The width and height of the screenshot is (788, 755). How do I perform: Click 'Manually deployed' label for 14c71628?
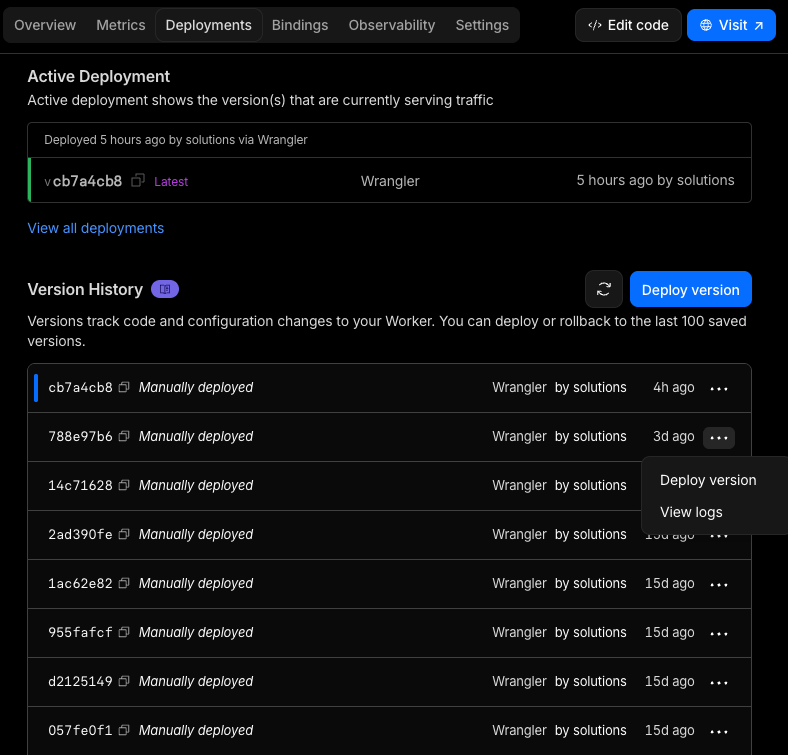pyautogui.click(x=196, y=486)
